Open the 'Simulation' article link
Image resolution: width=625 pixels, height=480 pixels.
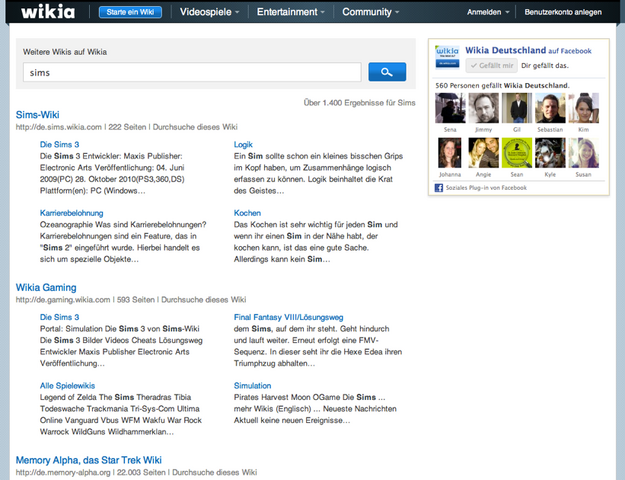(x=252, y=386)
